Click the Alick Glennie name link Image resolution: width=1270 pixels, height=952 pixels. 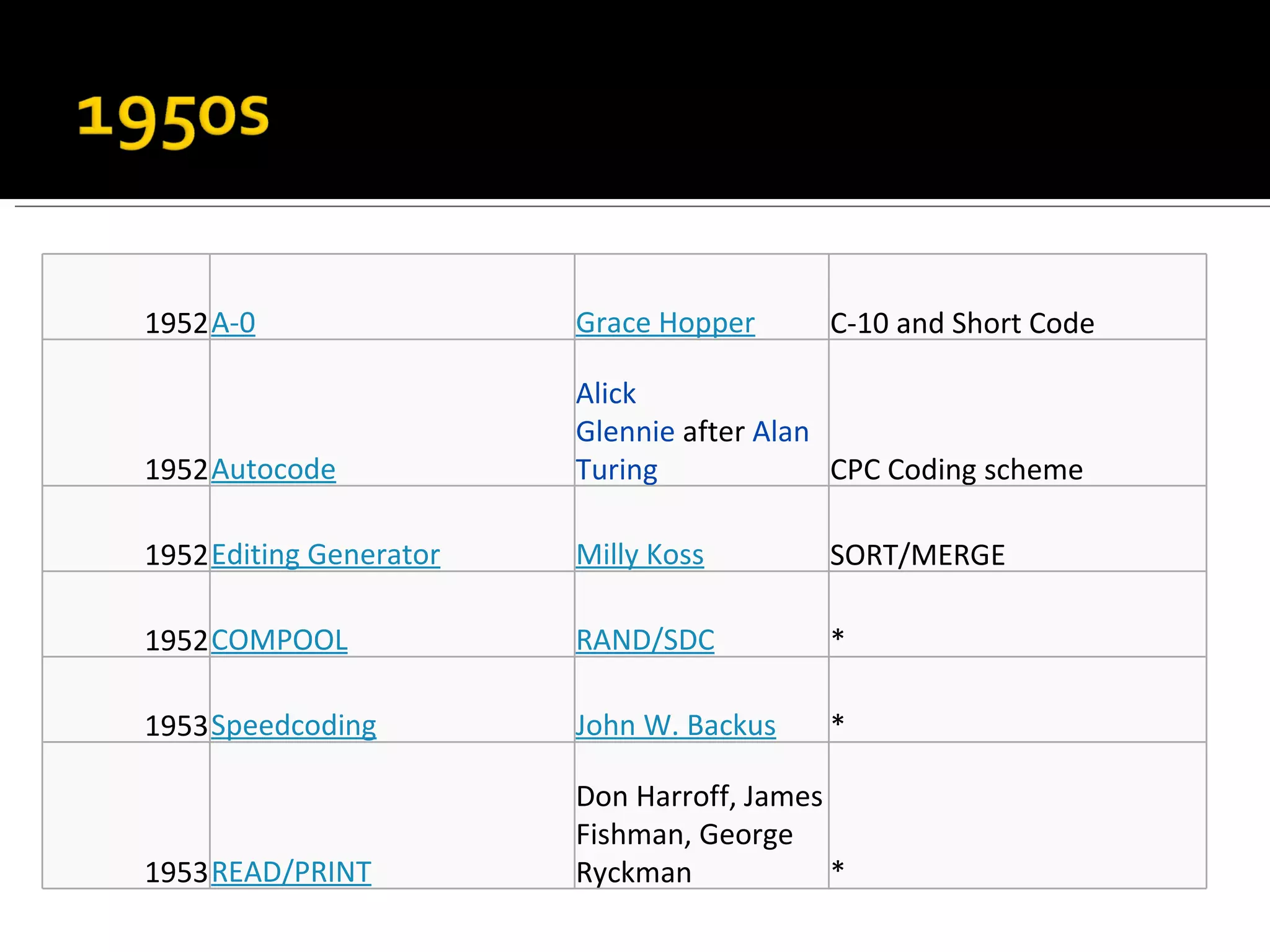click(x=625, y=412)
